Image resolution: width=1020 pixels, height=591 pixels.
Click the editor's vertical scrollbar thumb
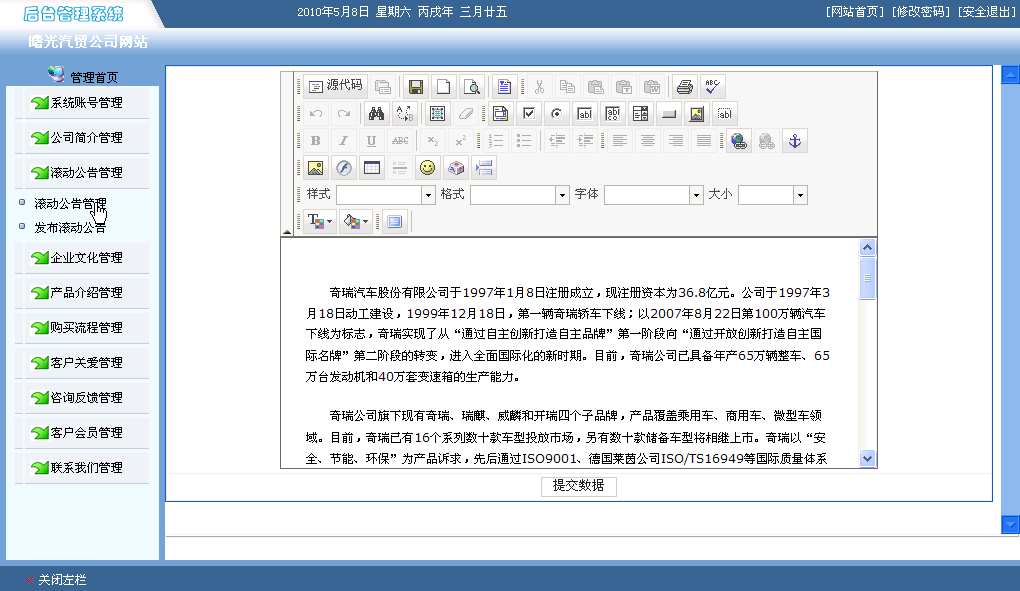[x=867, y=278]
